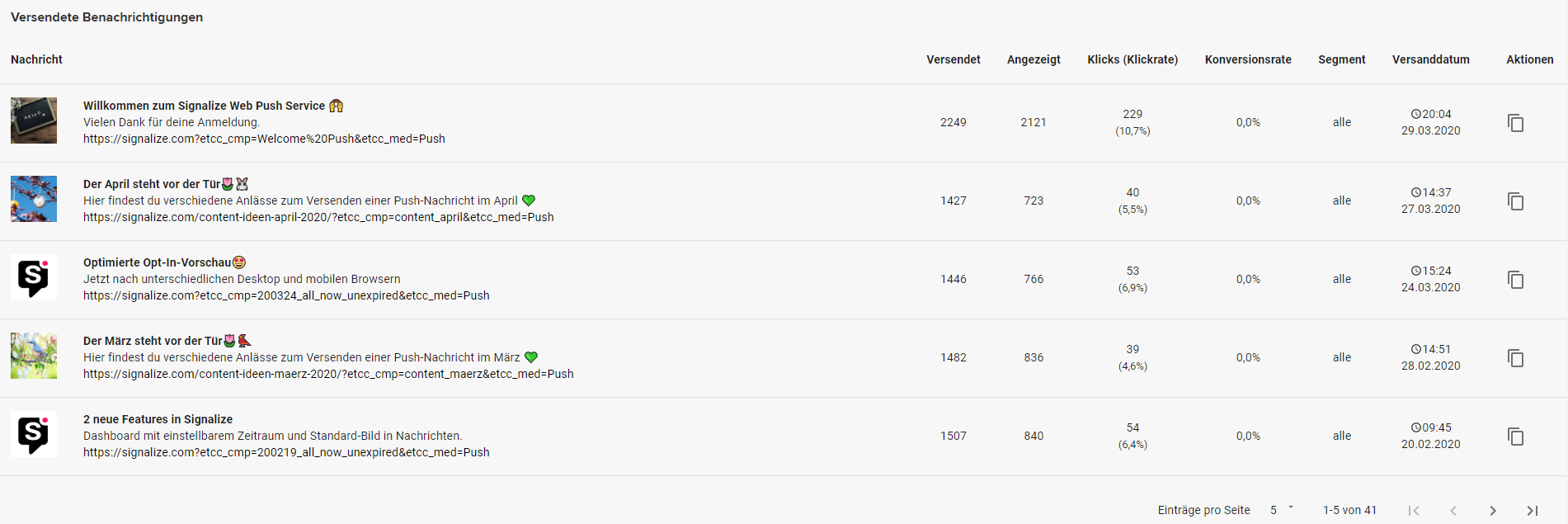Image resolution: width=1568 pixels, height=524 pixels.
Task: Copy the 2 neue Features notification
Action: click(1516, 437)
